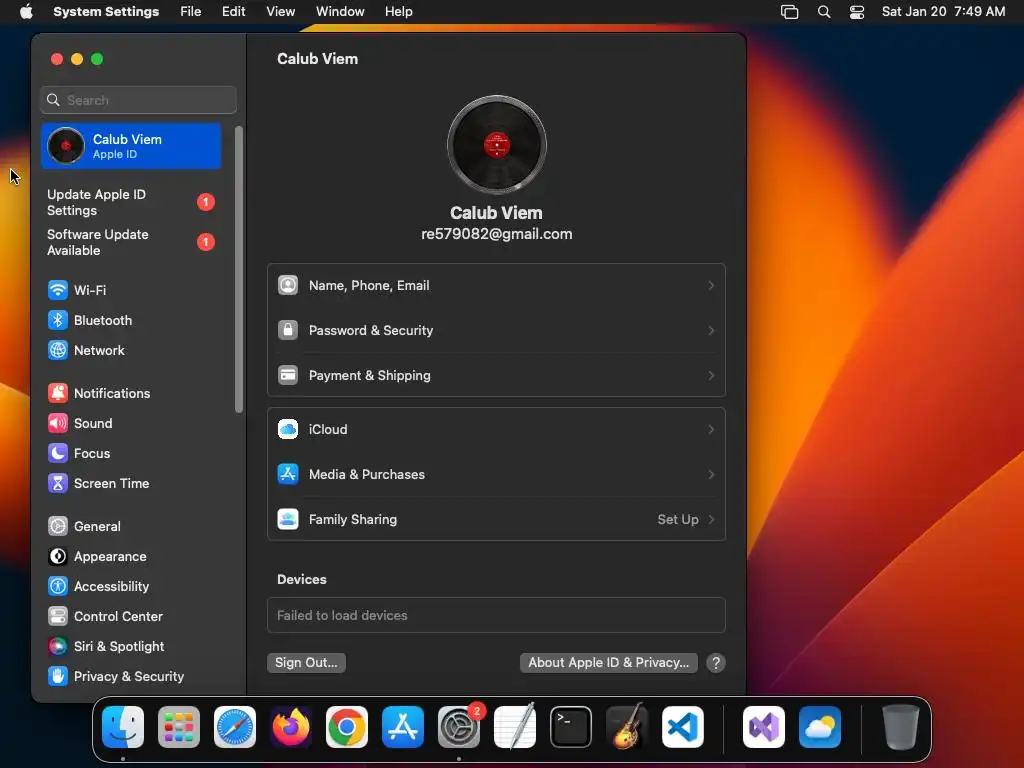Launch Firefox from the Dock
This screenshot has height=768, width=1024.
(291, 727)
